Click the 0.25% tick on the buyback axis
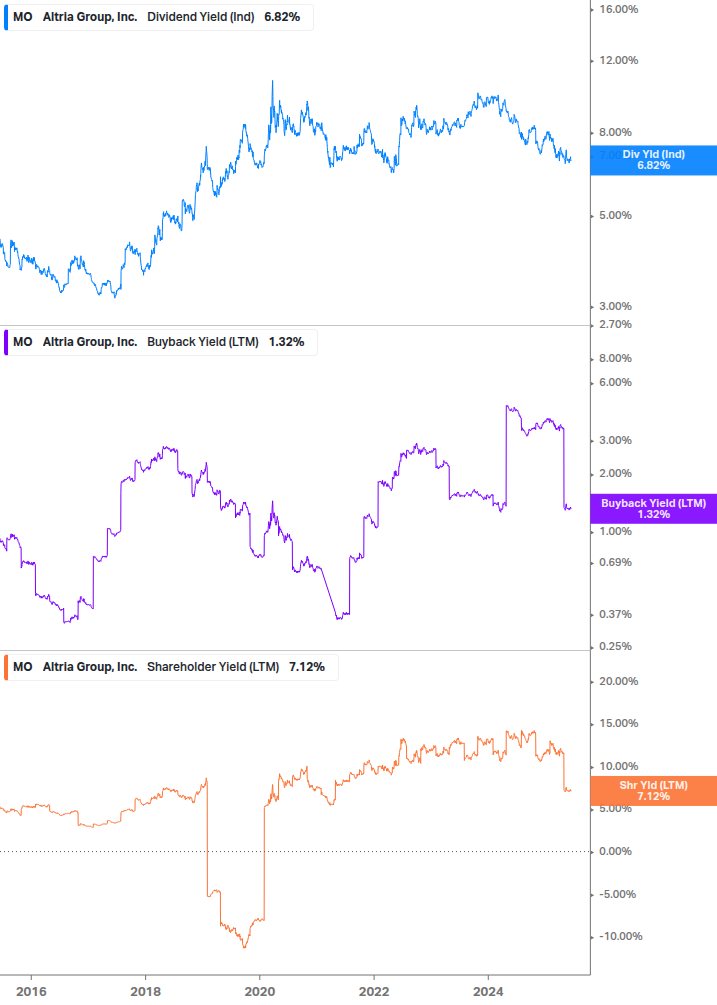Viewport: 717px width, 1005px height. pyautogui.click(x=615, y=647)
